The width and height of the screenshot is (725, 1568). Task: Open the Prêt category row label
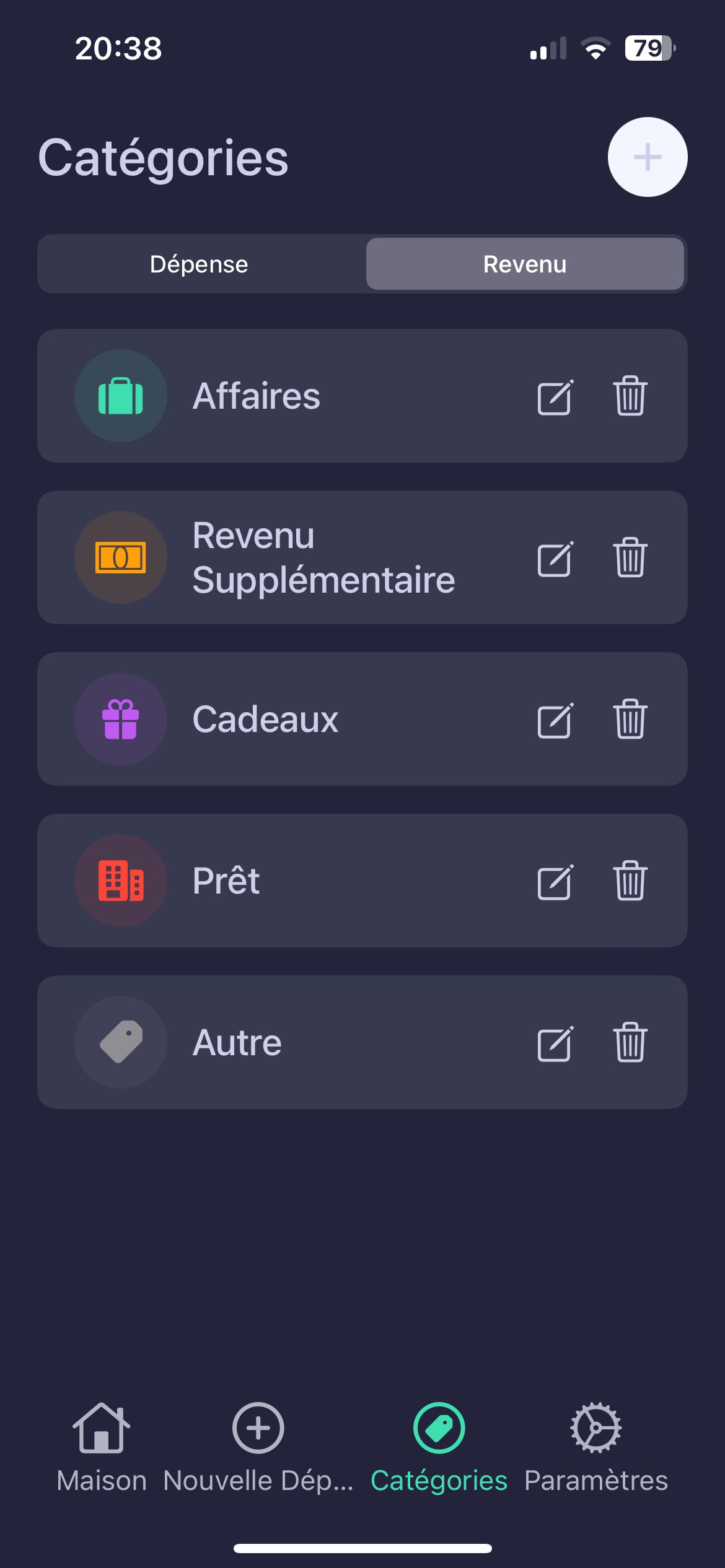tap(226, 880)
